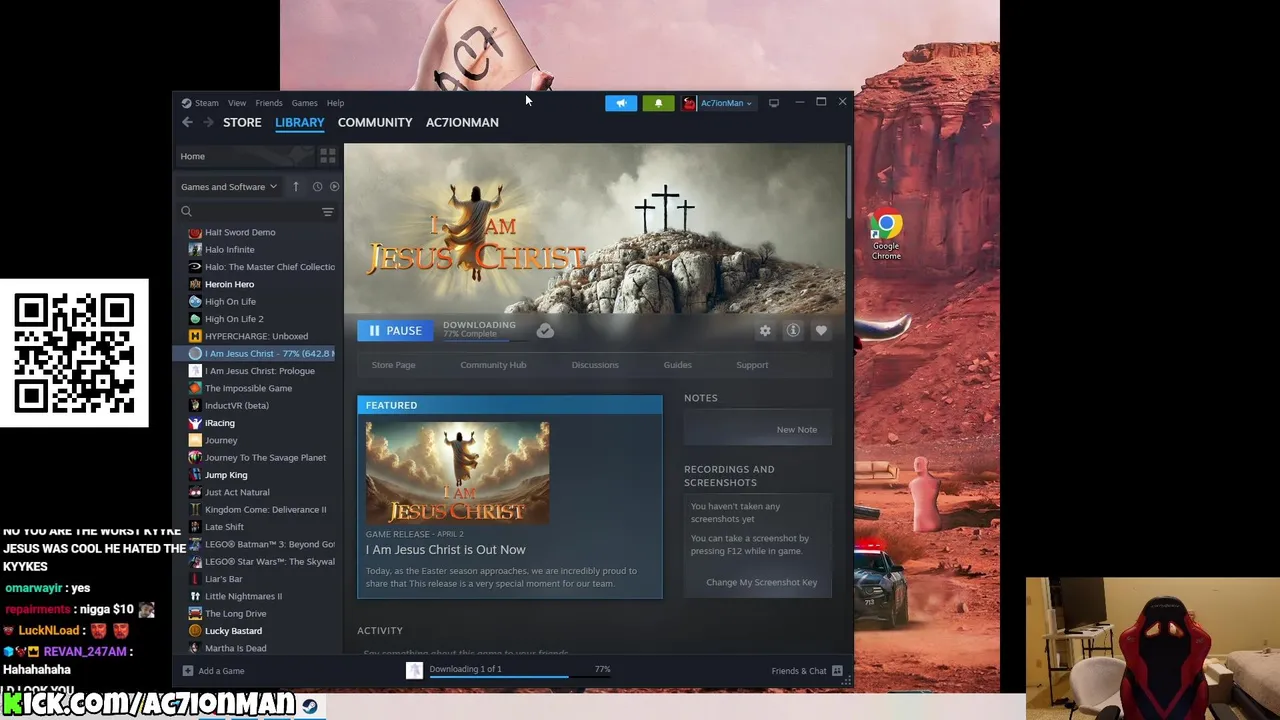The height and width of the screenshot is (720, 1280).
Task: Click the sort ascending arrow icon
Action: coord(296,187)
